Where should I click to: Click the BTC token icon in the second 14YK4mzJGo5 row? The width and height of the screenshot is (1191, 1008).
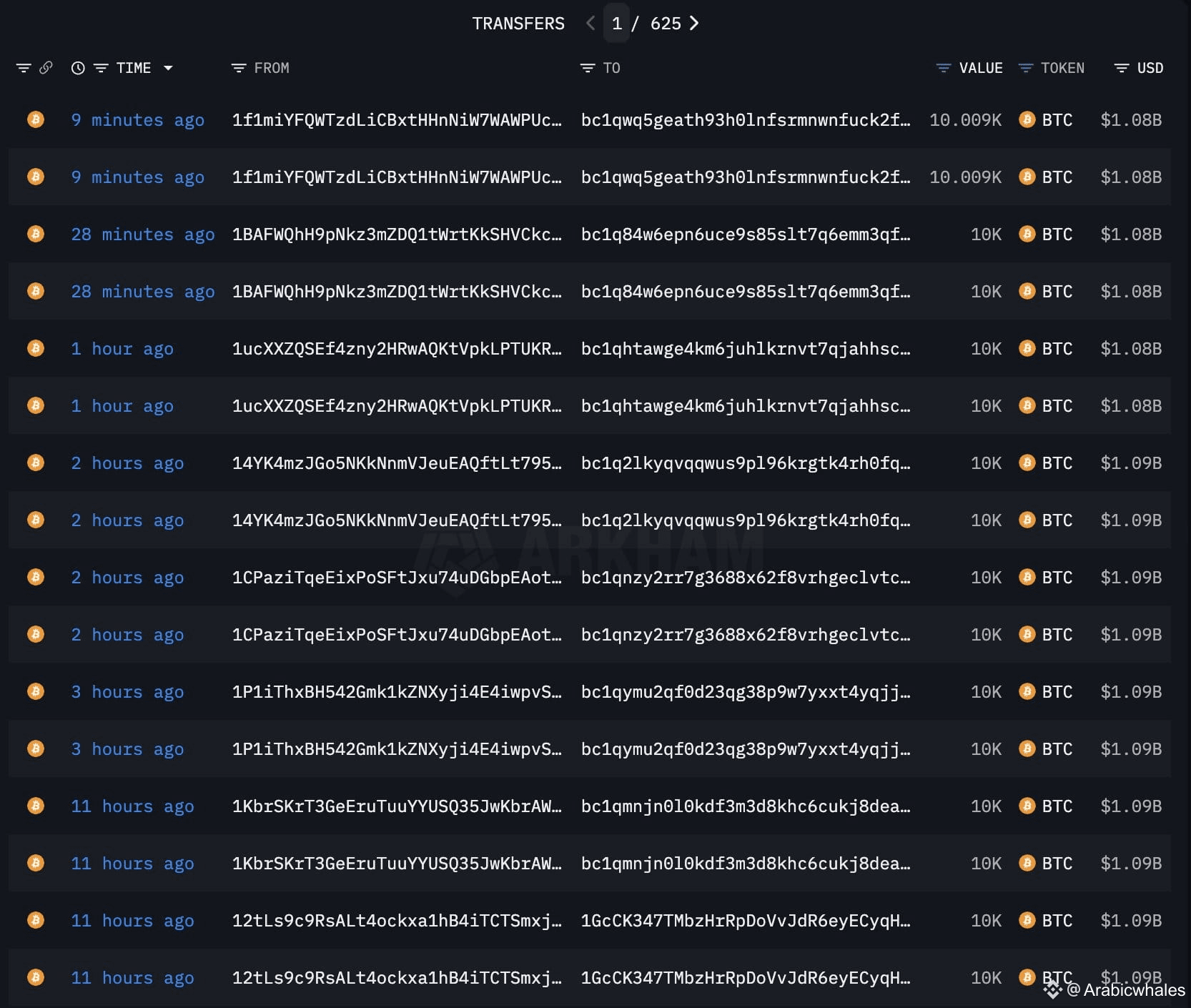coord(1027,520)
